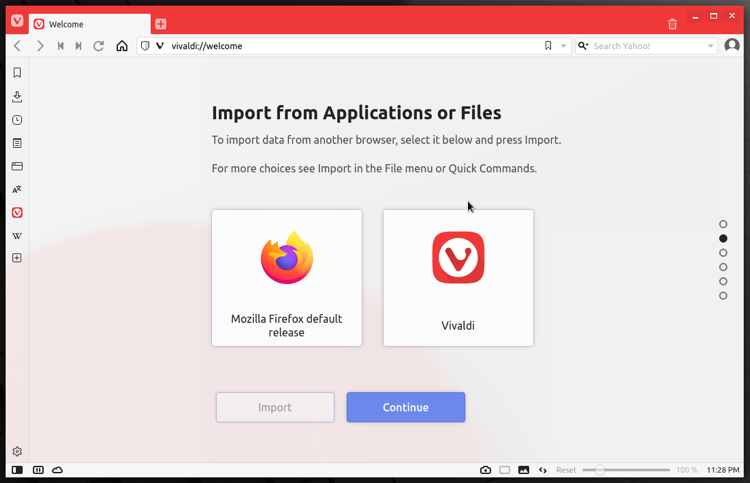Screen dimensions: 750x483
Task: Open the closed tabs trash icon
Action: (673, 24)
